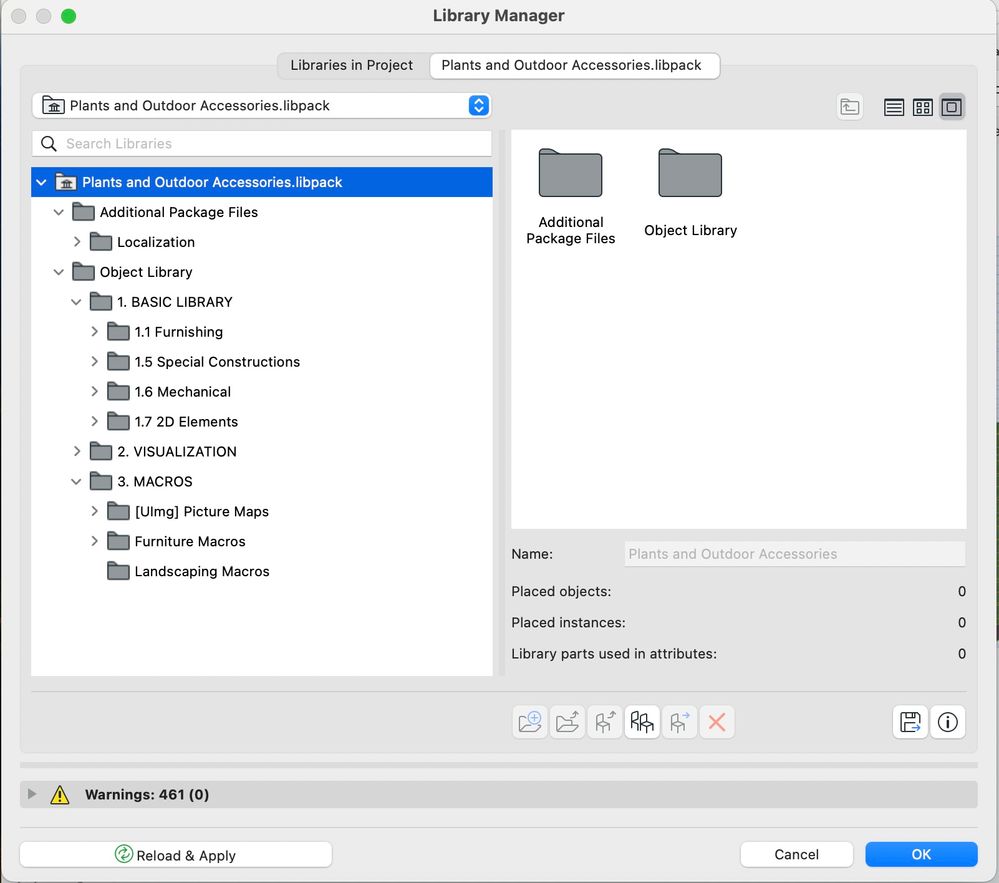This screenshot has width=999, height=883.
Task: Expand the 1.1 Furnishing folder
Action: (94, 332)
